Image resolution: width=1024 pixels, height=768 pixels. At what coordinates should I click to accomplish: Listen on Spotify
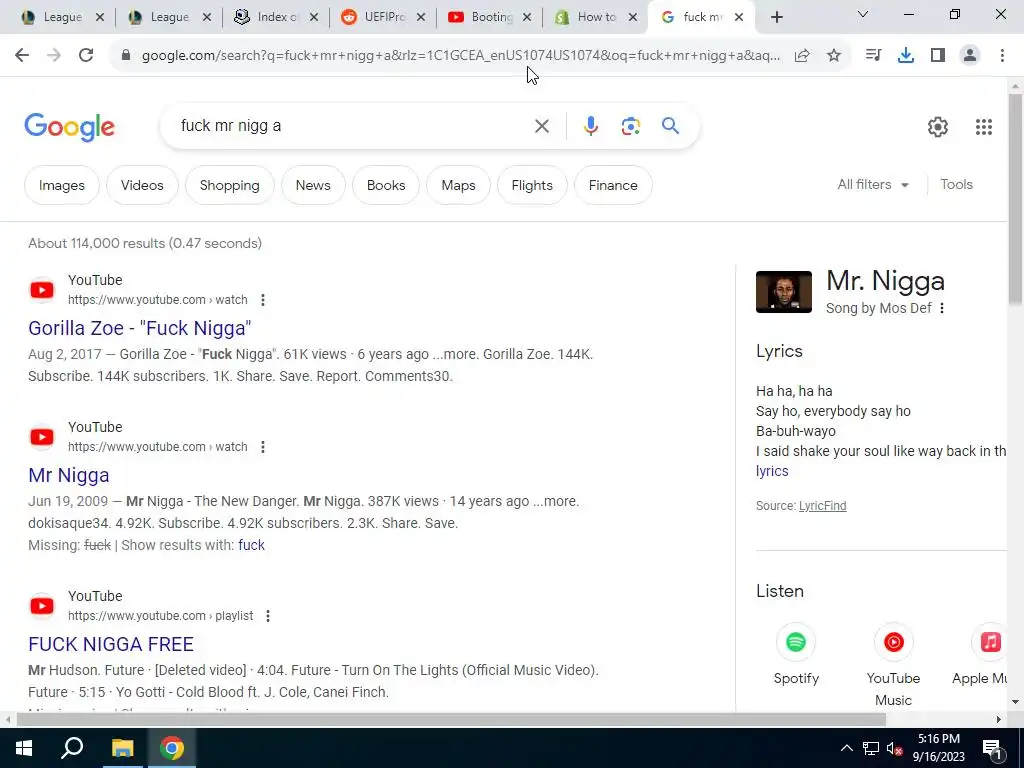click(795, 654)
